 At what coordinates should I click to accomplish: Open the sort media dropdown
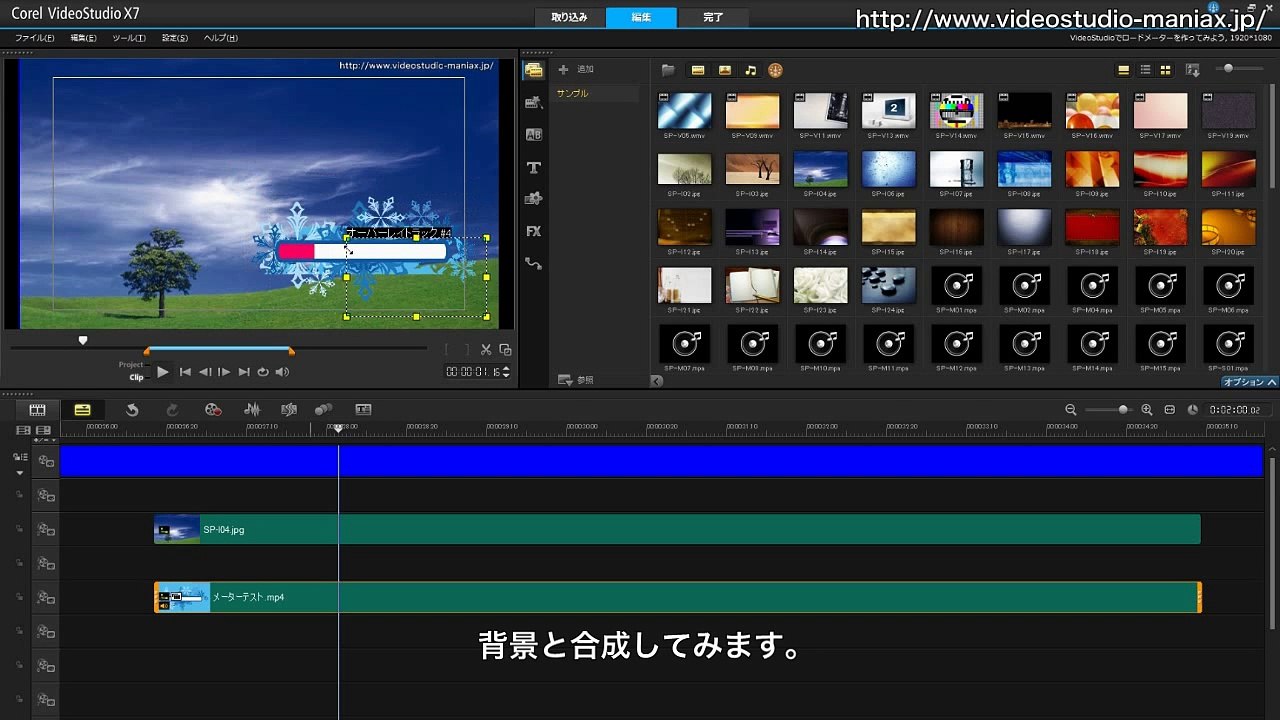(x=1192, y=70)
